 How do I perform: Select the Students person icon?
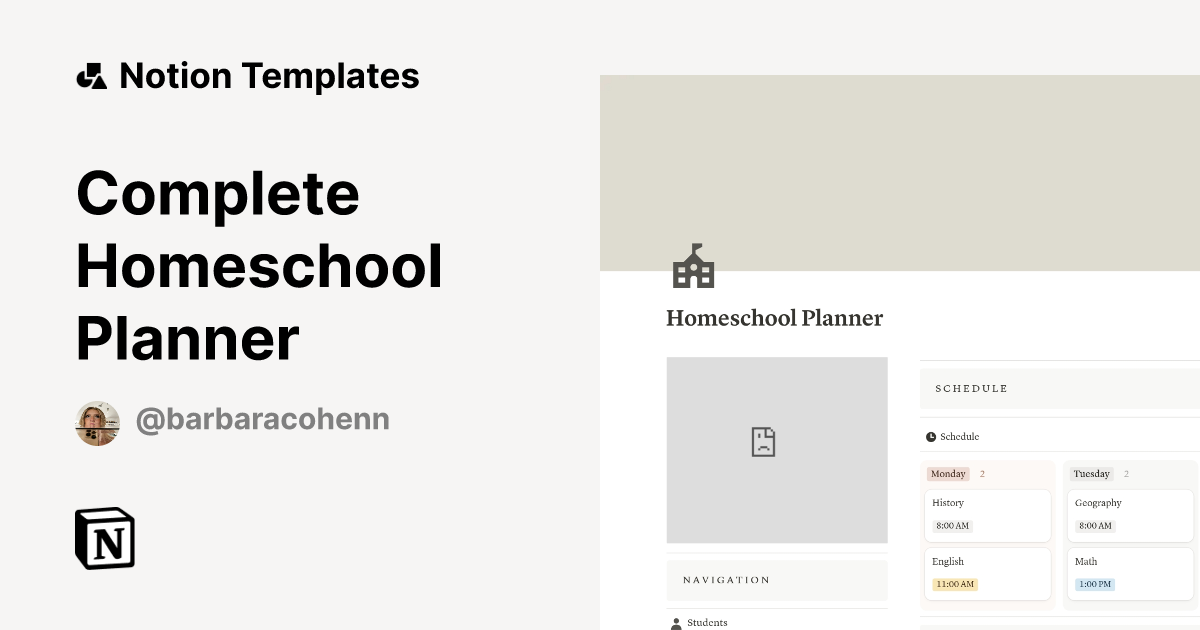(676, 622)
